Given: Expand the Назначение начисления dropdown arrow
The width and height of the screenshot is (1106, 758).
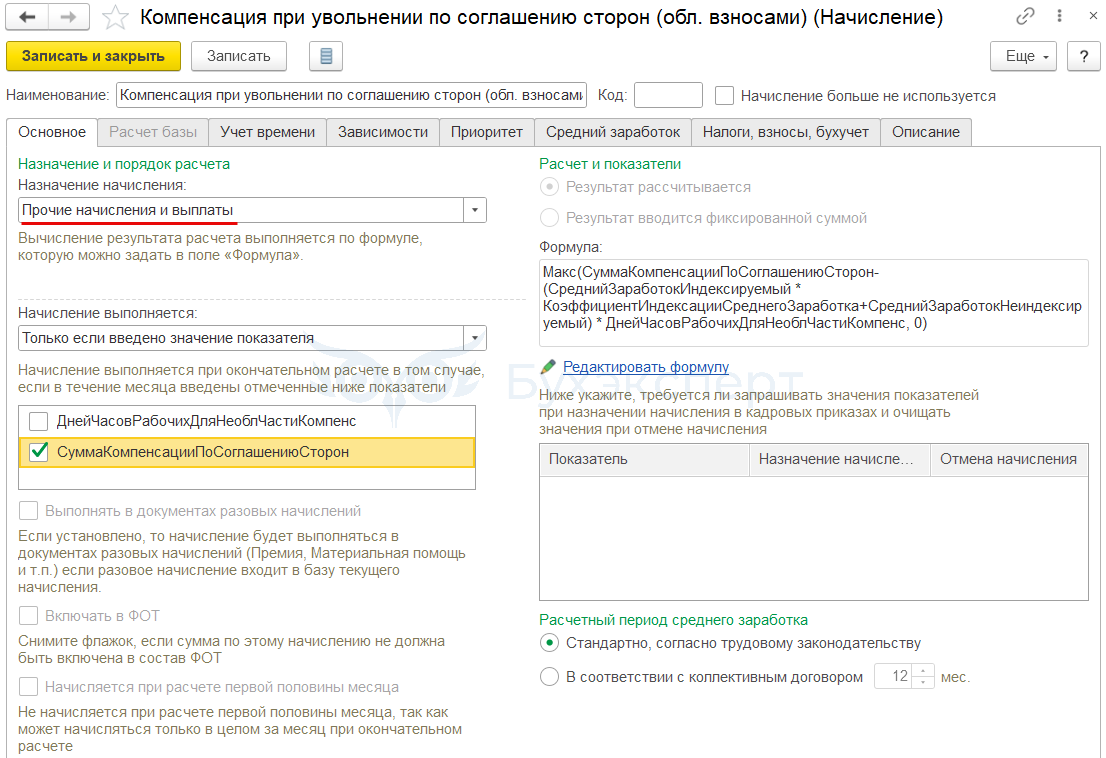Looking at the screenshot, I should [475, 210].
